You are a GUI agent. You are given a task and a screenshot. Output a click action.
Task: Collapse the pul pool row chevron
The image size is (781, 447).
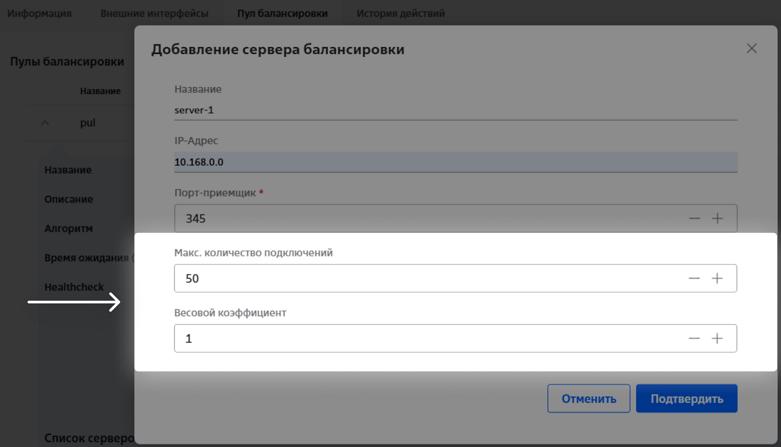pos(45,123)
